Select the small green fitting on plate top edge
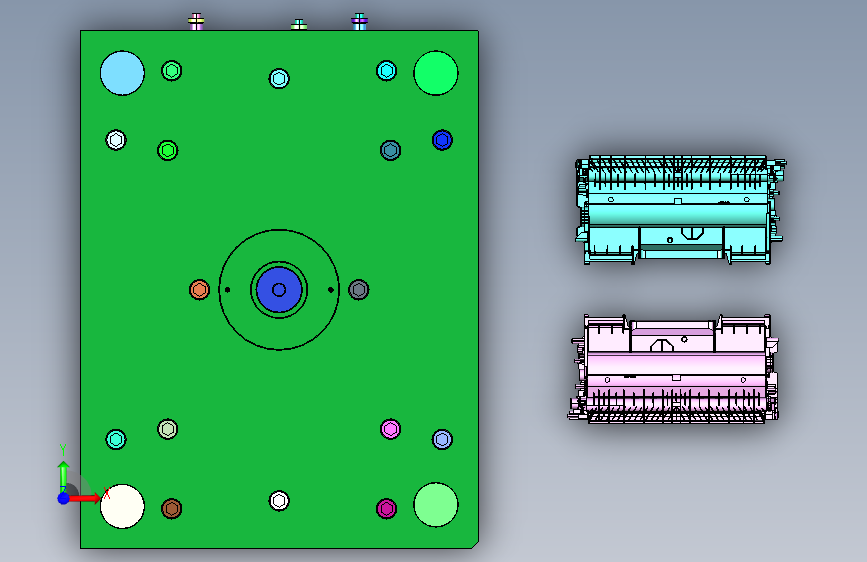 pyautogui.click(x=299, y=24)
